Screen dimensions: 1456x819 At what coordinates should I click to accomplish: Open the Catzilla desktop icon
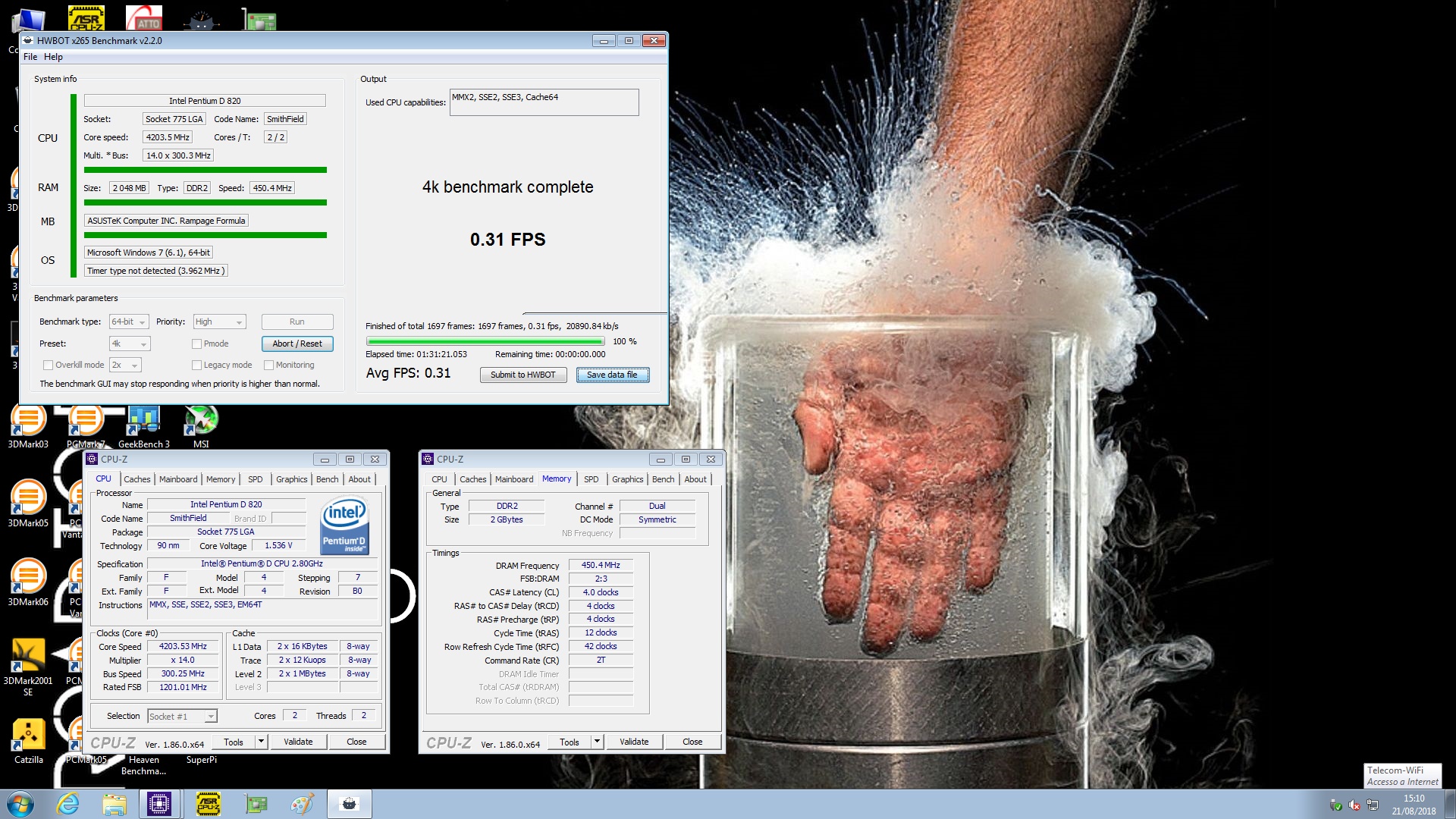pyautogui.click(x=28, y=740)
